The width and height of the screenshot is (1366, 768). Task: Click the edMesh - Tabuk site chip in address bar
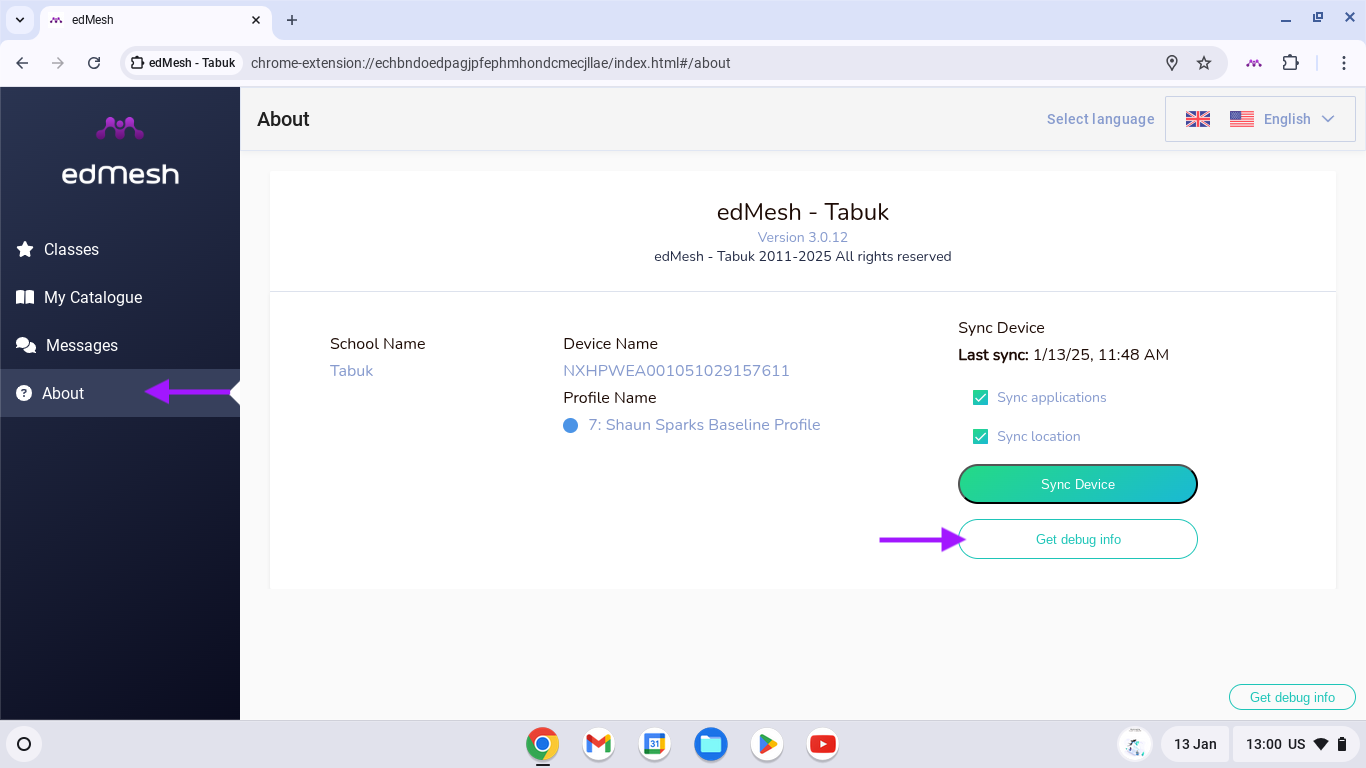click(x=183, y=63)
